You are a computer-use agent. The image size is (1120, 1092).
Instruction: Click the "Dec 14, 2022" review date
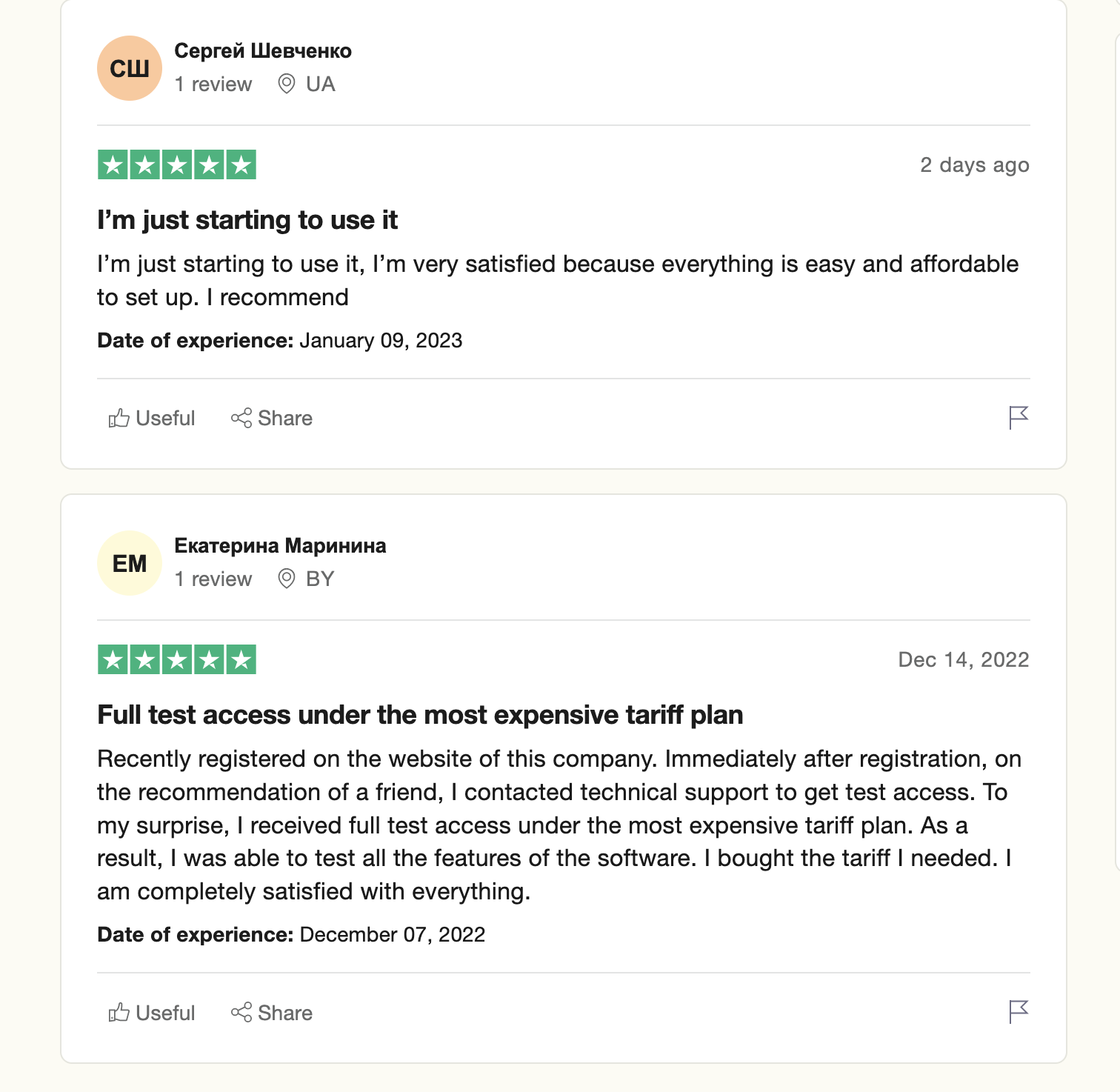[963, 659]
